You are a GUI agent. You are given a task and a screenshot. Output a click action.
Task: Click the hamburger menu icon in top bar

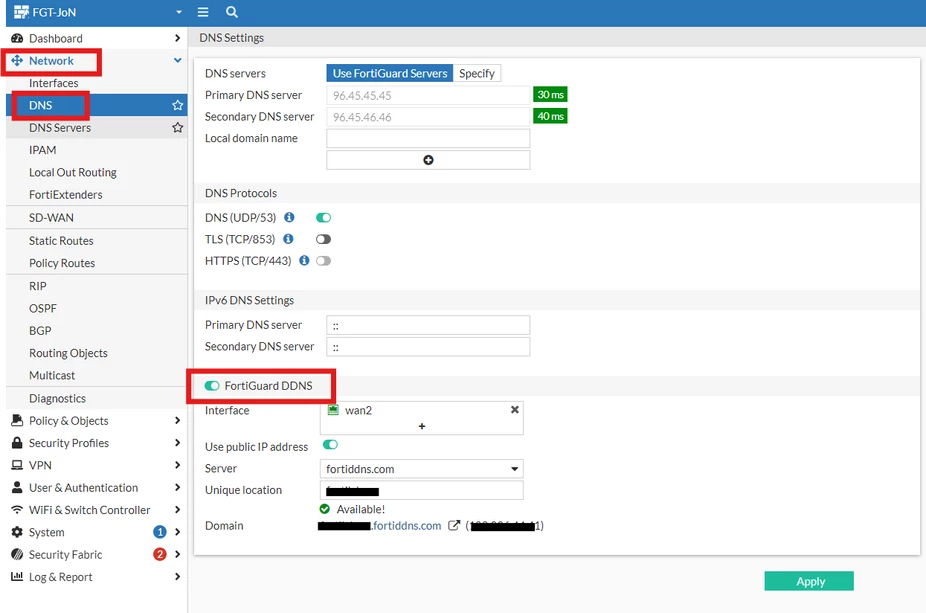203,12
